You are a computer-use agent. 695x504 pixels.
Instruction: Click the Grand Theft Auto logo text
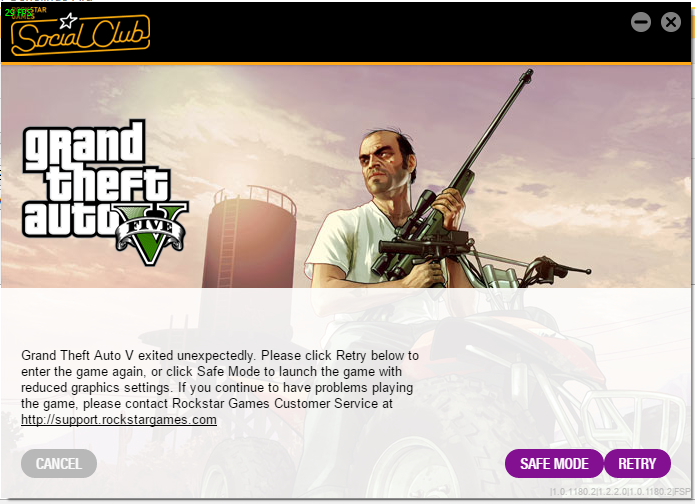95,178
